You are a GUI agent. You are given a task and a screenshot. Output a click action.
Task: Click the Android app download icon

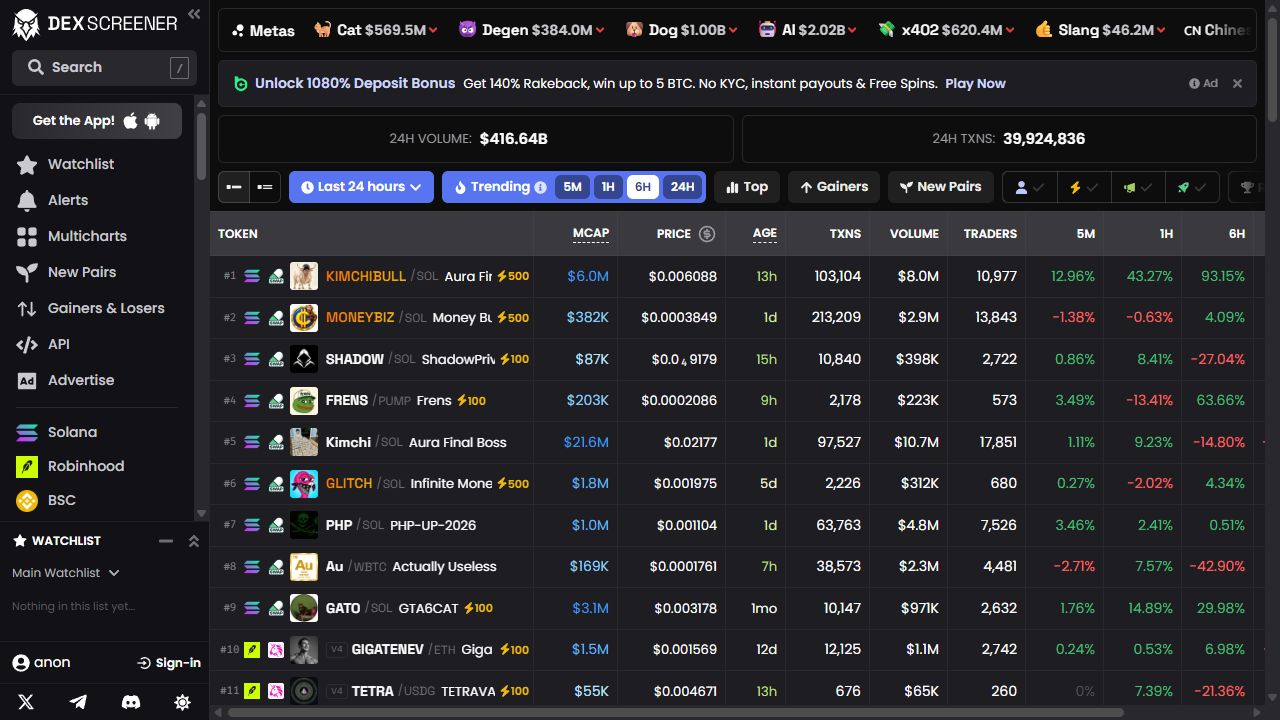152,121
